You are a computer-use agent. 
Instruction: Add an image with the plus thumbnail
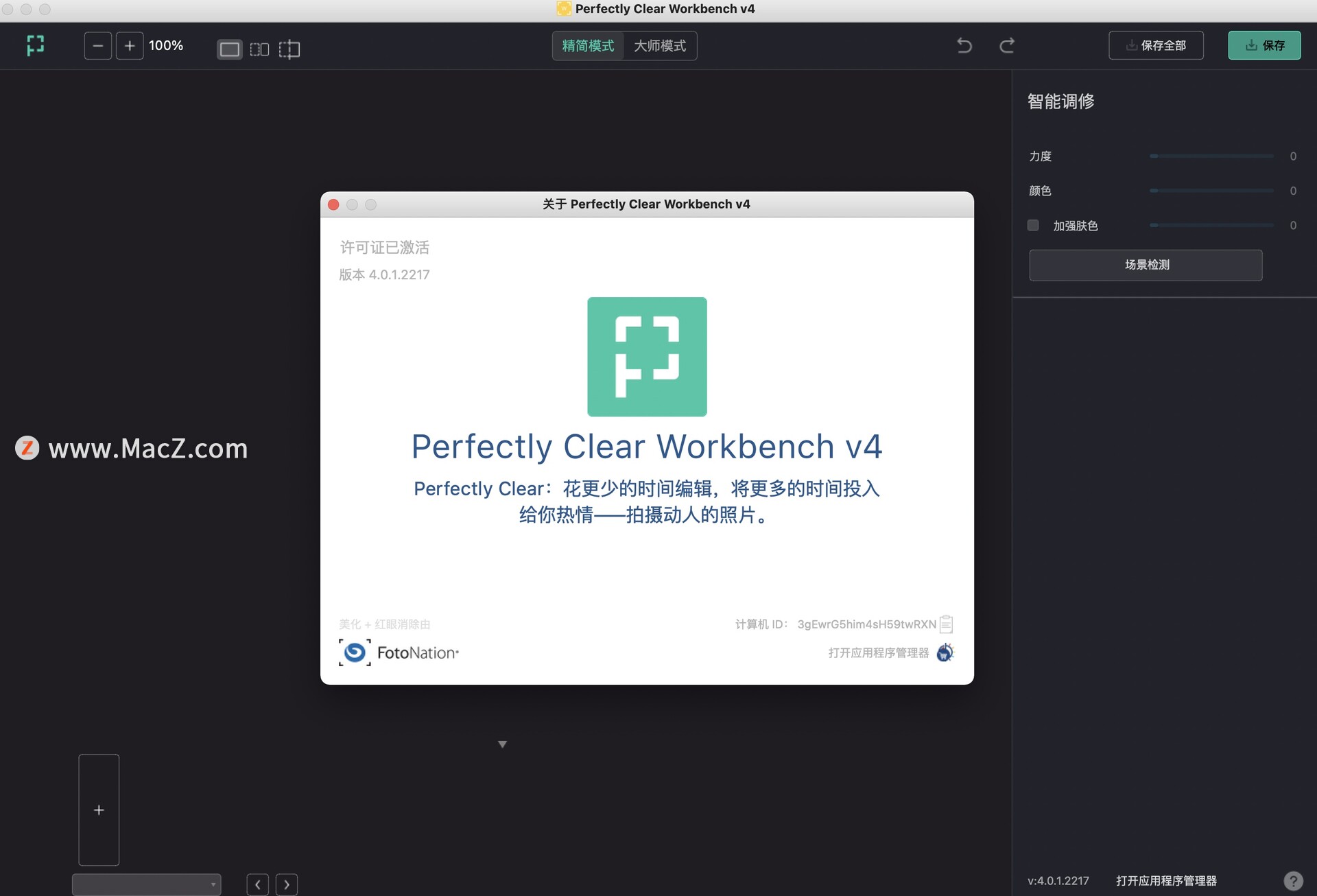(x=99, y=810)
